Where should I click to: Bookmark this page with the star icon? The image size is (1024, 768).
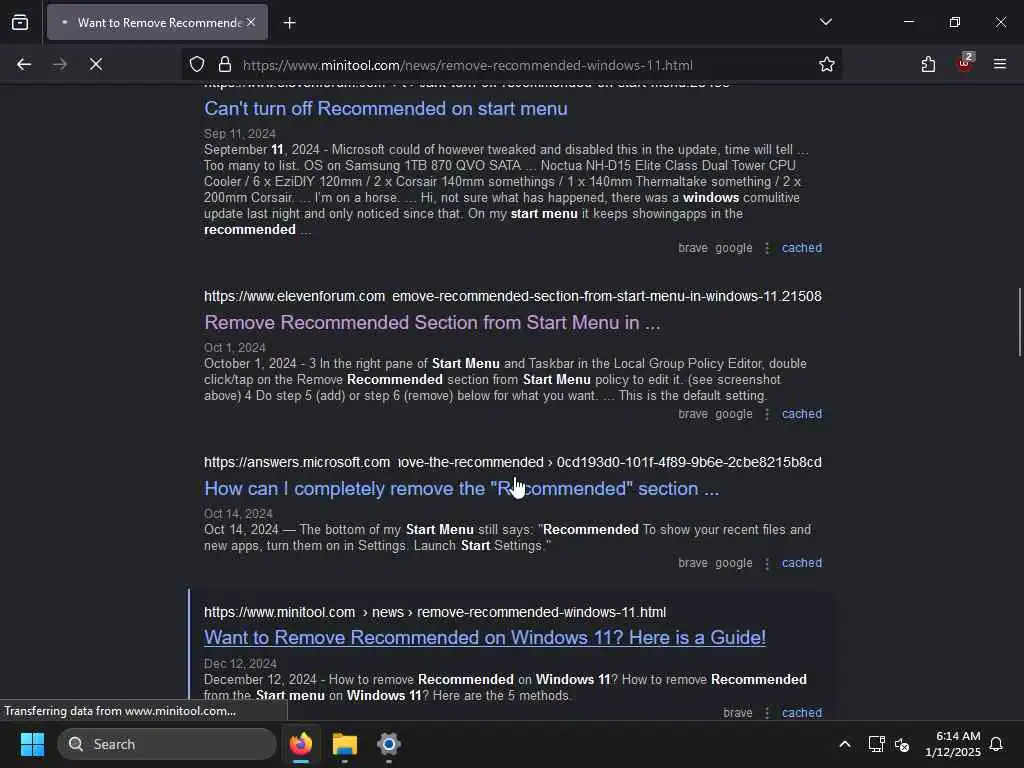pos(826,64)
